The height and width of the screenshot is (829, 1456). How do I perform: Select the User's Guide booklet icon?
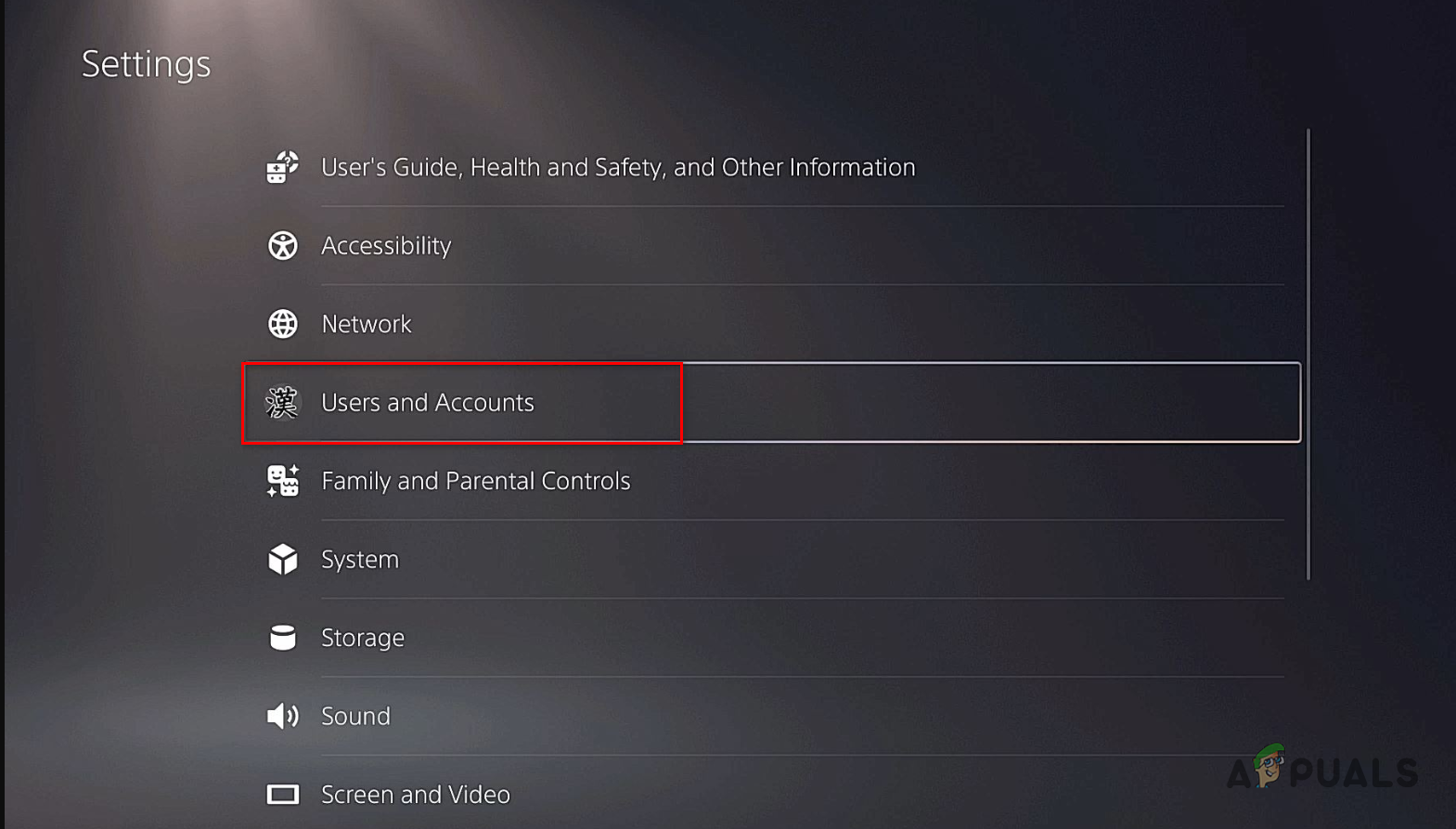pos(282,166)
